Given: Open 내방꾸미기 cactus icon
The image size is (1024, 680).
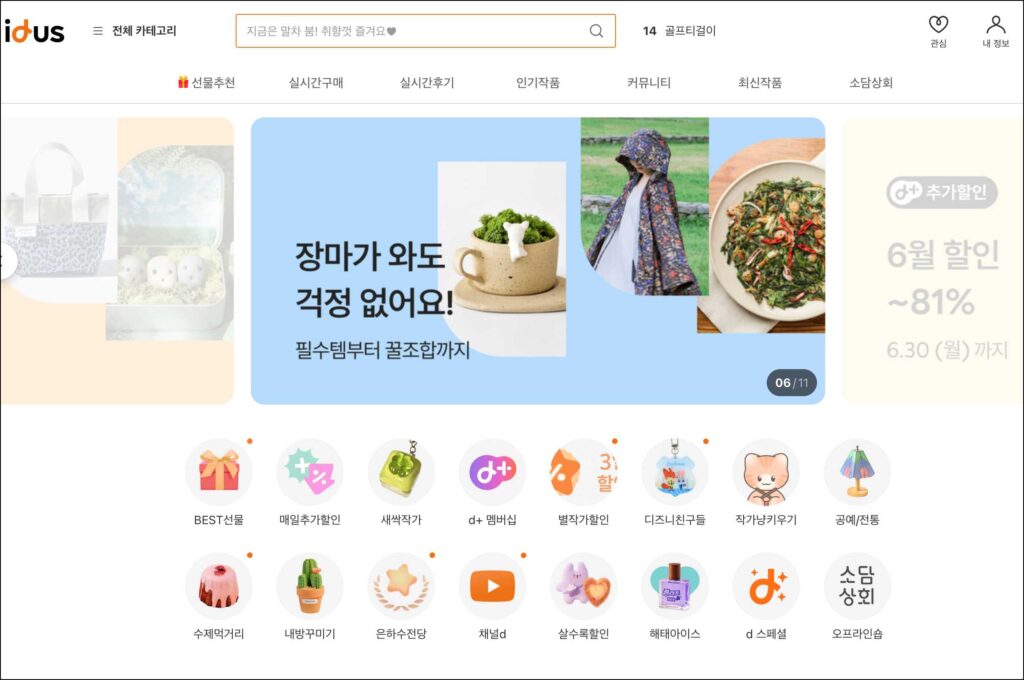Looking at the screenshot, I should (310, 586).
